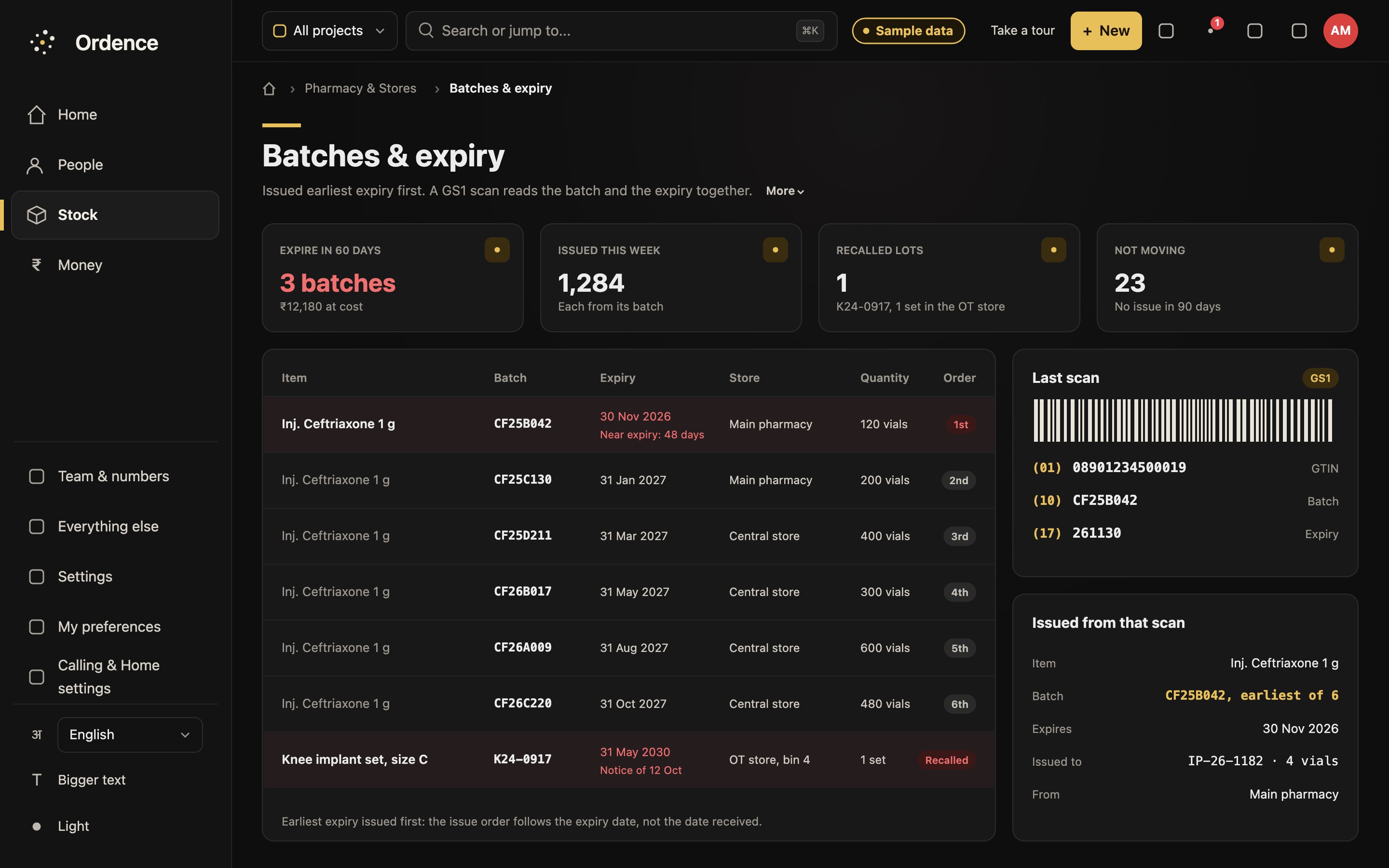Click the 6th order badge

tap(960, 705)
